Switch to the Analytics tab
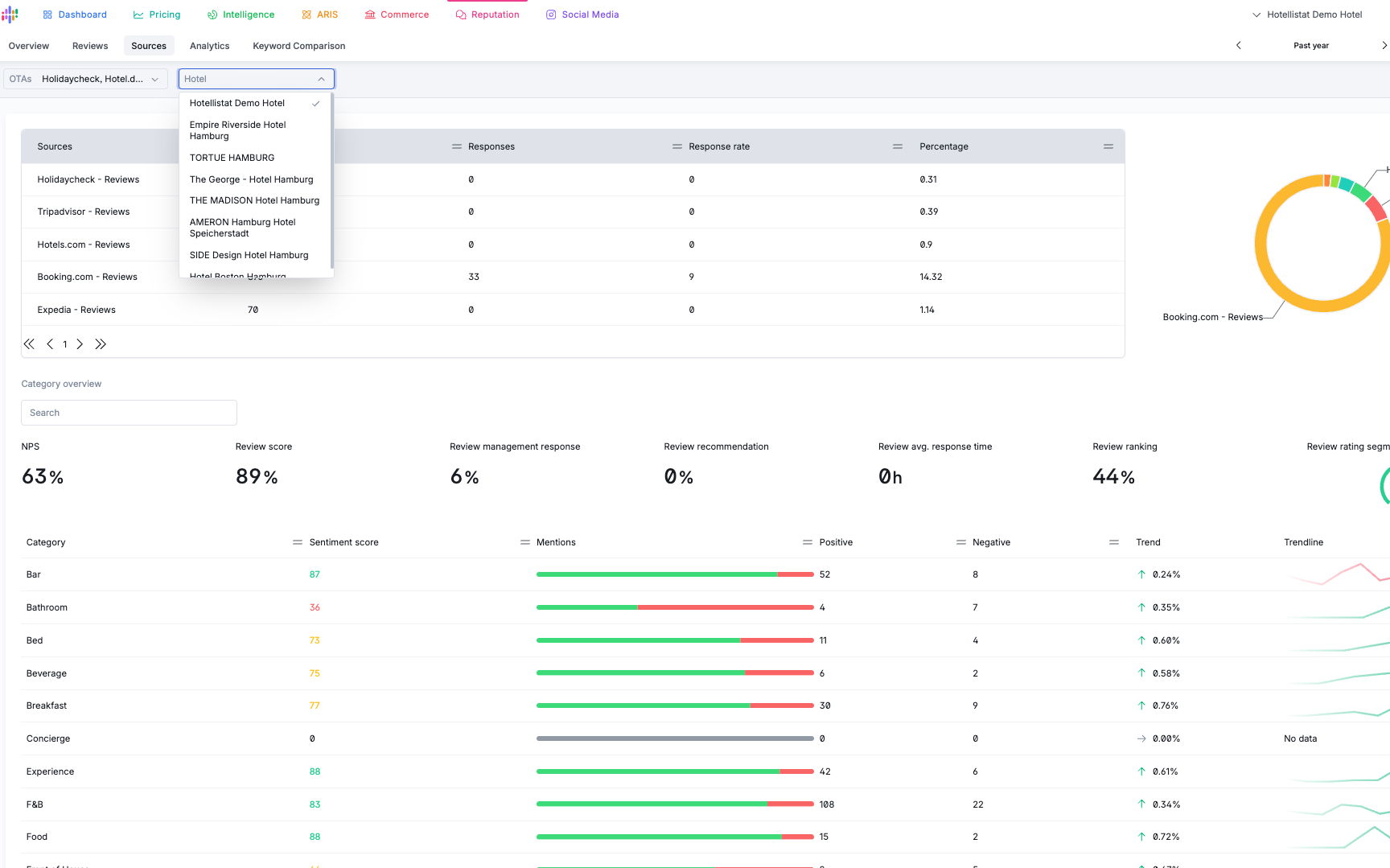This screenshot has width=1390, height=868. click(209, 46)
